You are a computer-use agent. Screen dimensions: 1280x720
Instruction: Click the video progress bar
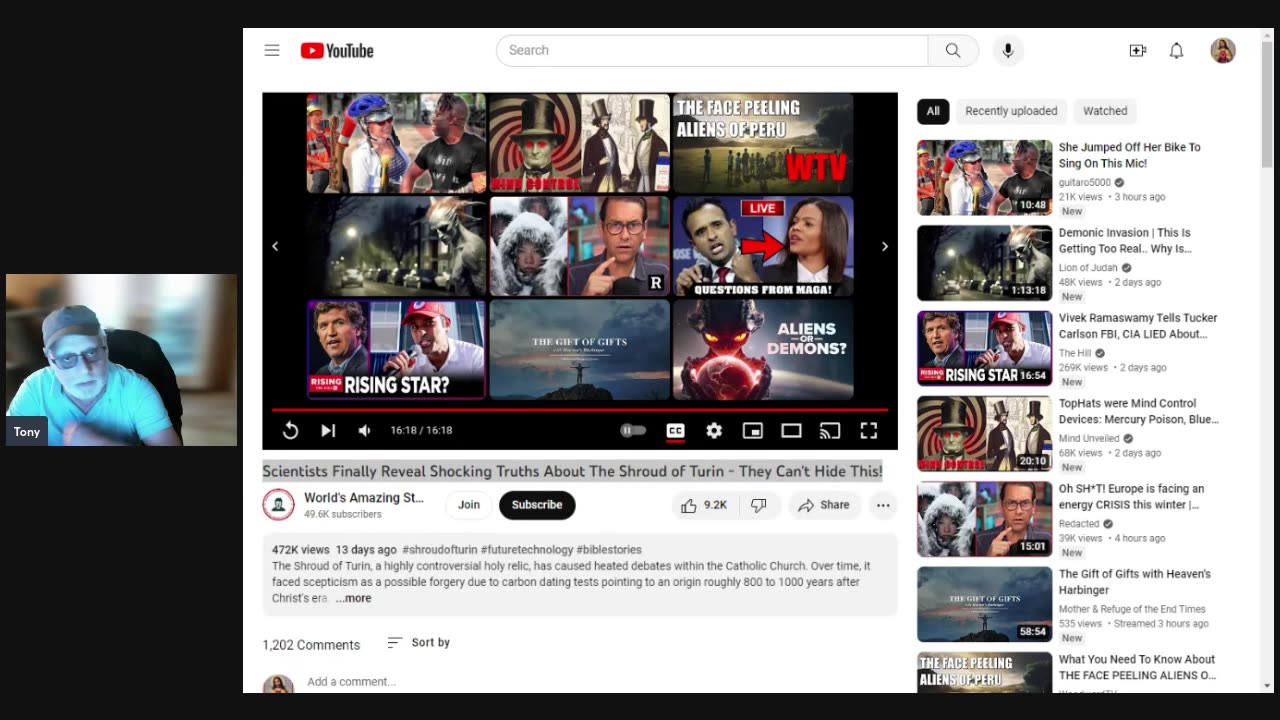click(580, 410)
